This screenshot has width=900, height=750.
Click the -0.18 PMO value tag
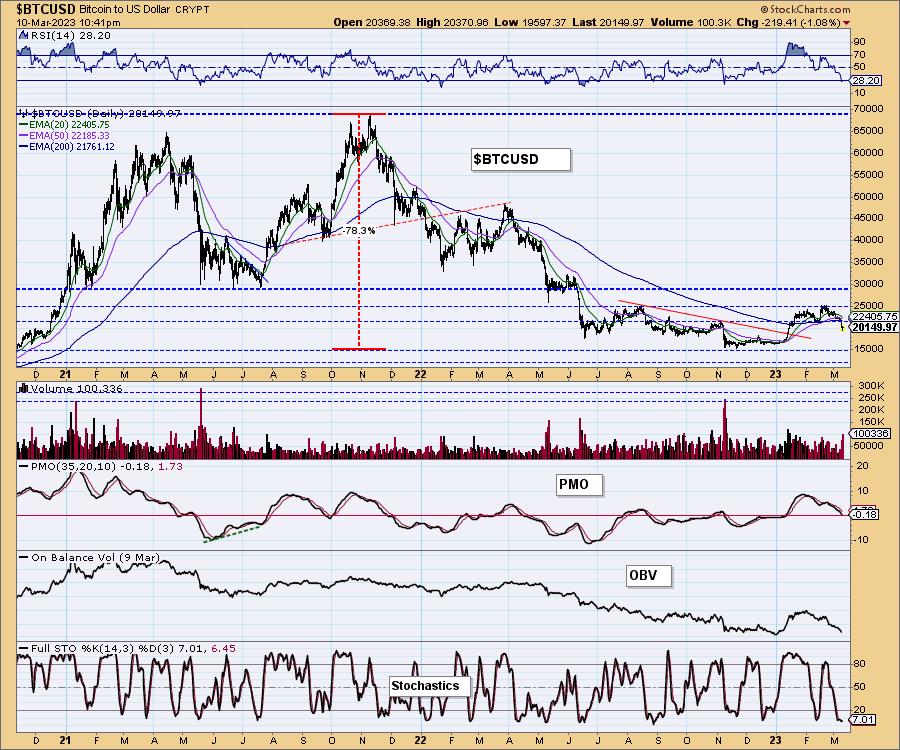tap(866, 515)
